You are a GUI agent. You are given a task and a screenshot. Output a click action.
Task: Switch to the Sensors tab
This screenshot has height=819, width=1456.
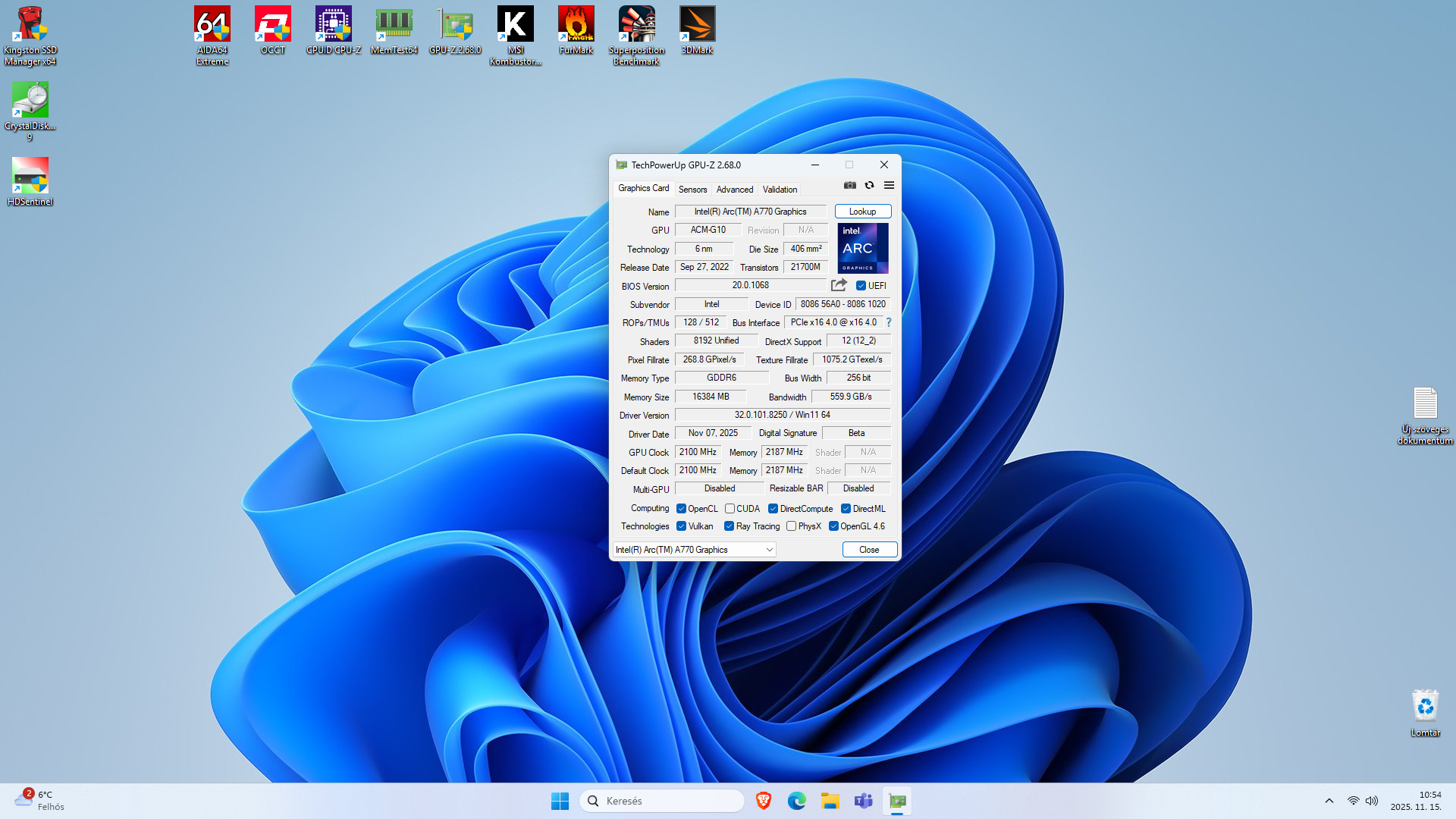pos(692,190)
